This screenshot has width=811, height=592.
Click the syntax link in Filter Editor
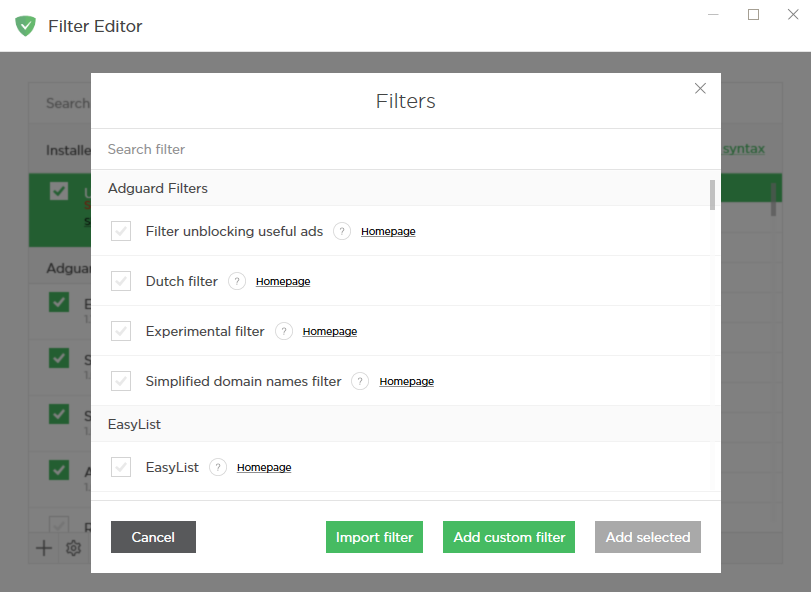(x=743, y=149)
